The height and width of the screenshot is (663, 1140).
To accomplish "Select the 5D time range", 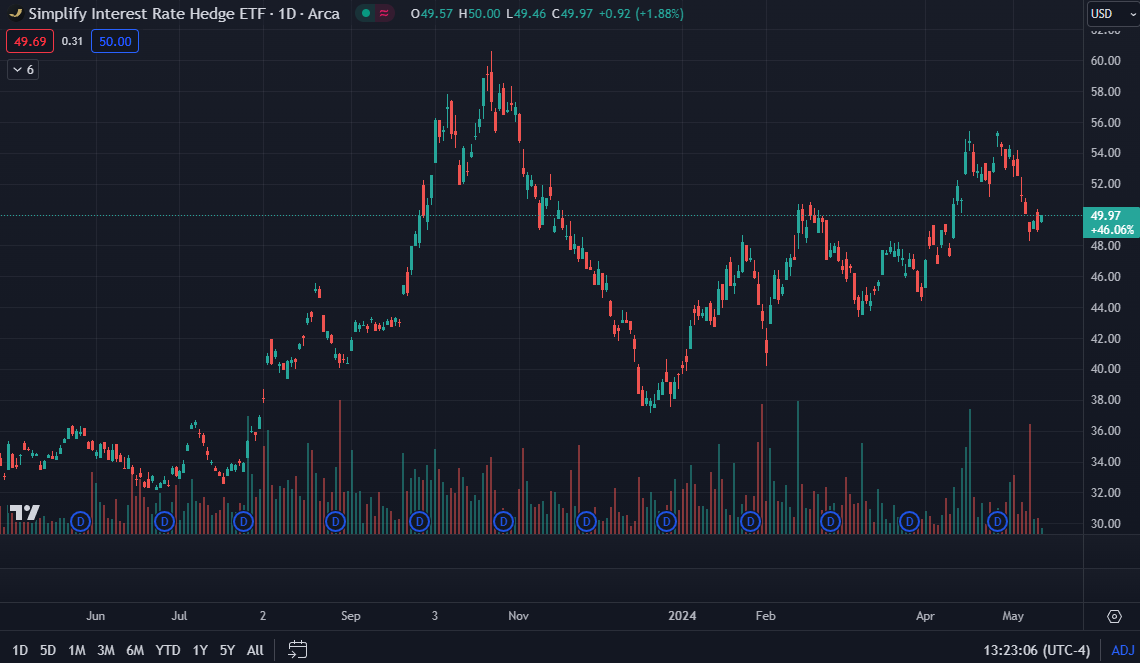I will [48, 650].
